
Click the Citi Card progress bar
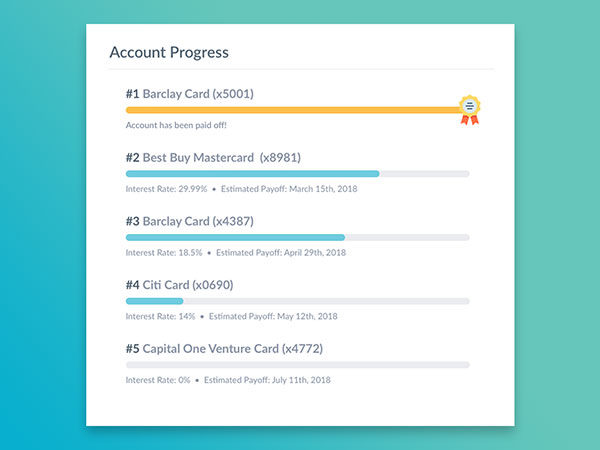click(x=155, y=301)
